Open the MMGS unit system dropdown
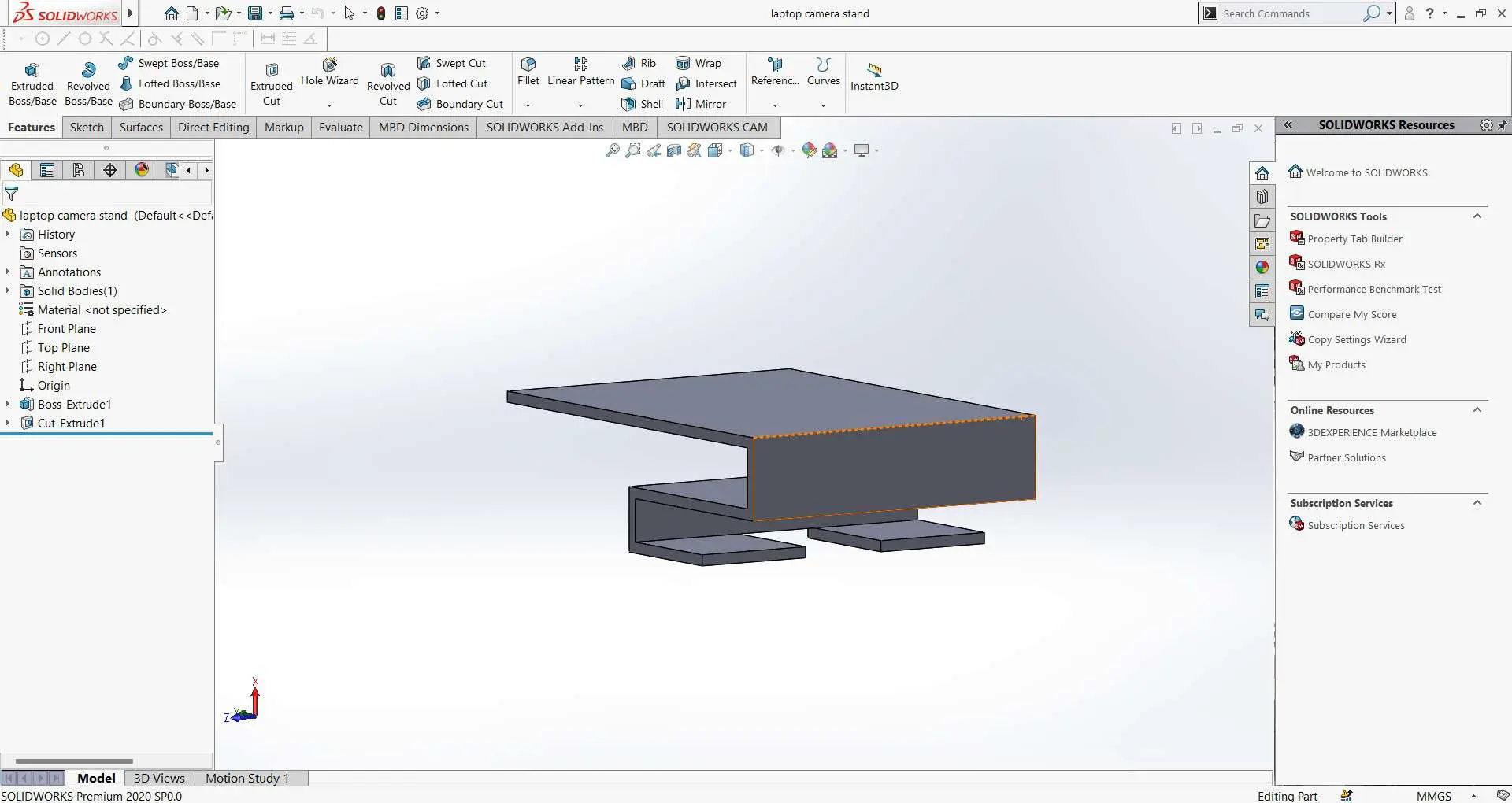The image size is (1512, 803). [1473, 796]
